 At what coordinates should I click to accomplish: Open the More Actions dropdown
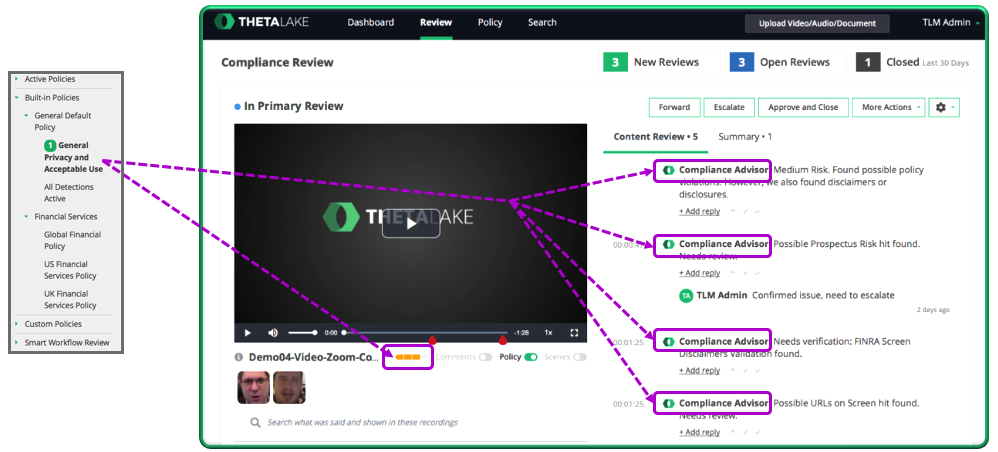point(889,108)
